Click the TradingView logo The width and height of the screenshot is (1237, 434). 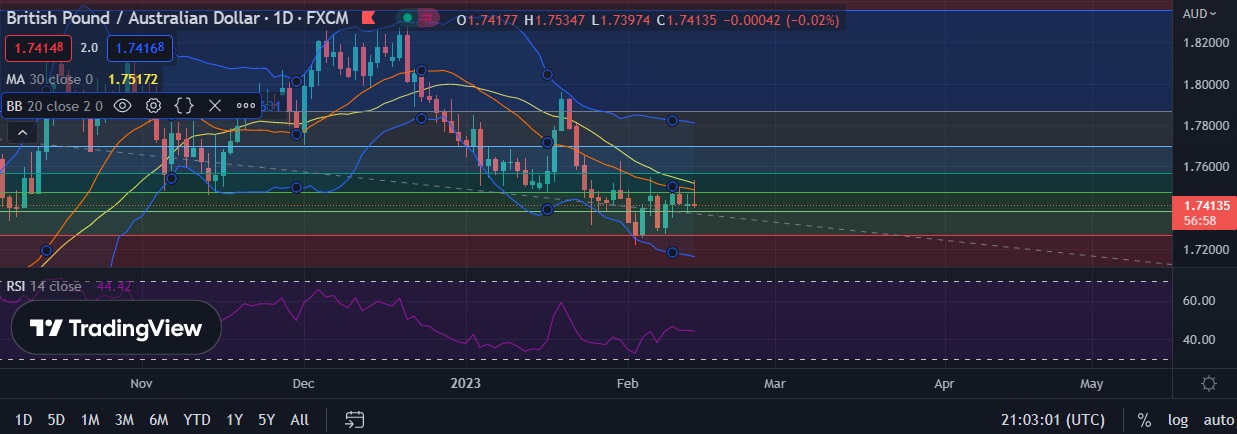pos(115,328)
